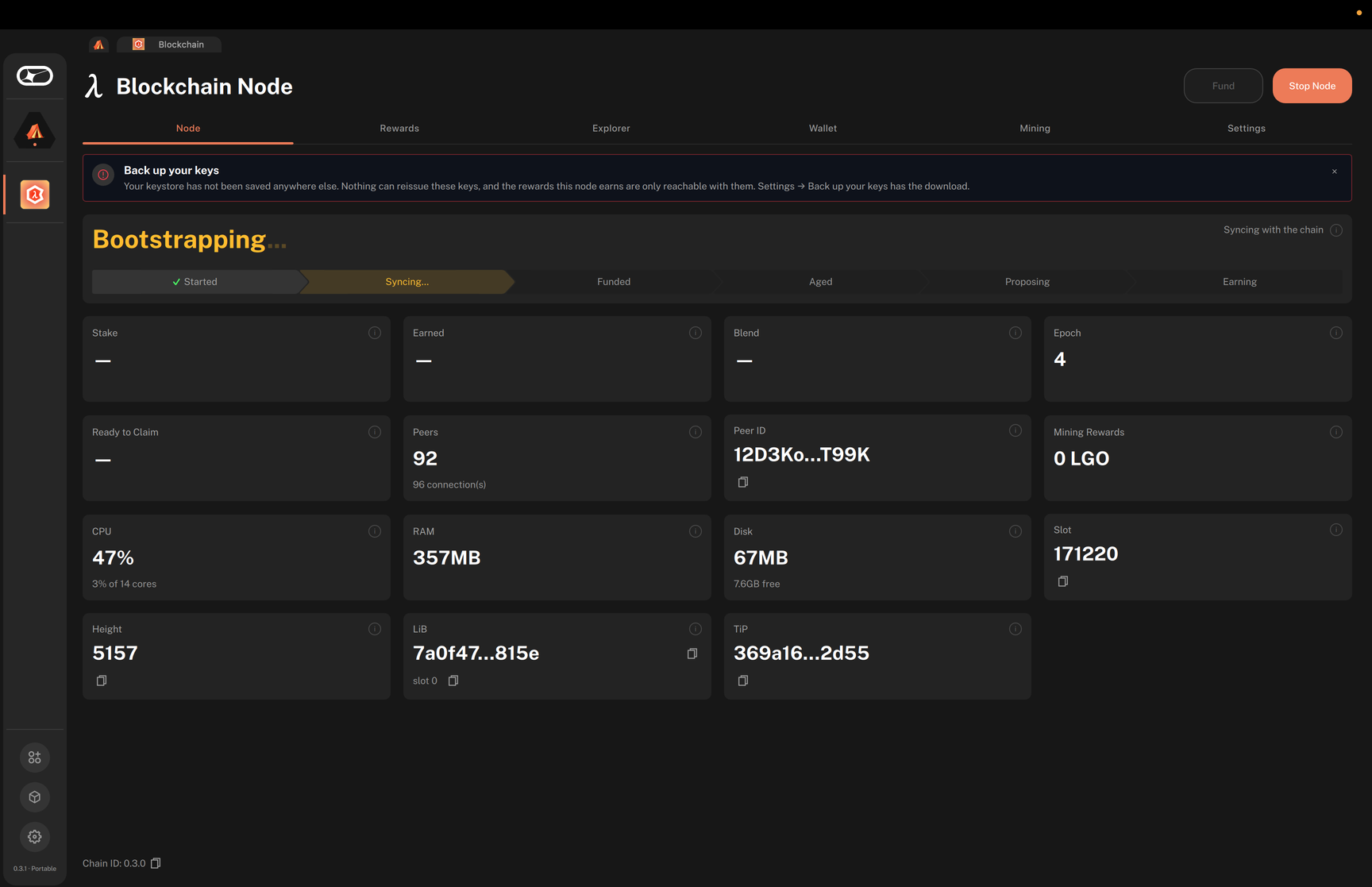
Task: Open the Blockchain icon in sidebar
Action: (x=35, y=195)
